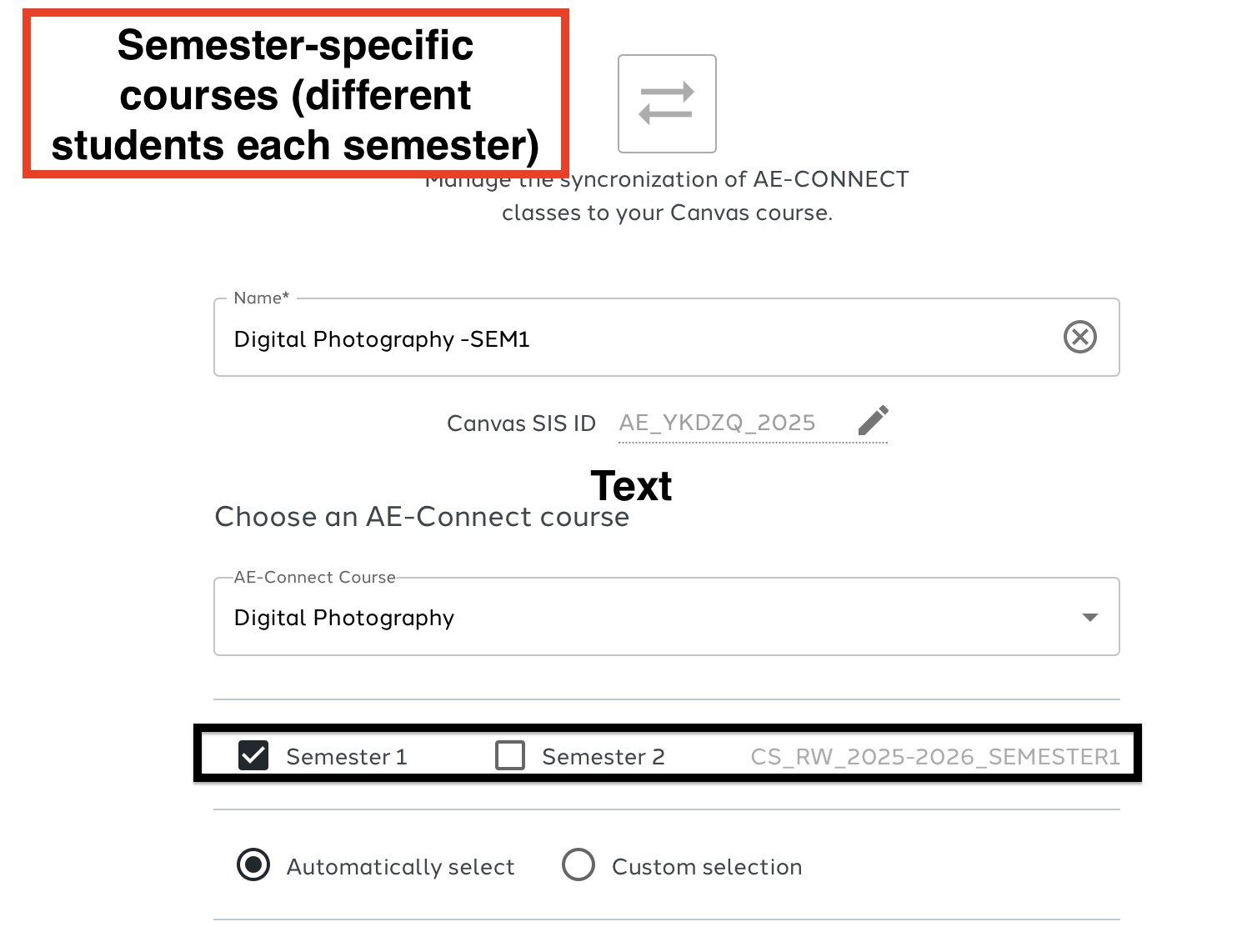This screenshot has height=952, width=1247.
Task: Click the AE_YKDZQ_2025 SIS ID value
Action: [717, 423]
